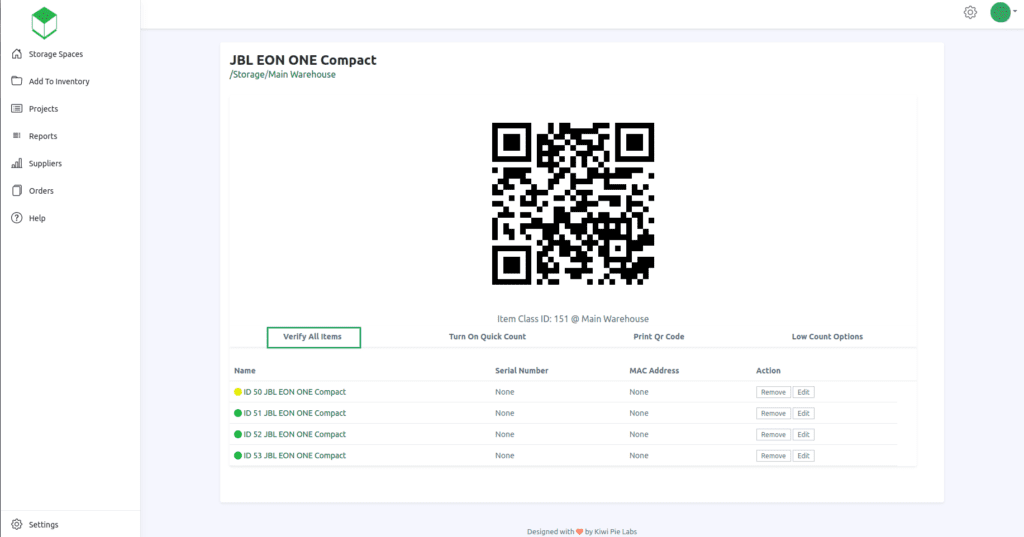Click Verify All Items tab
1024x537 pixels.
313,337
